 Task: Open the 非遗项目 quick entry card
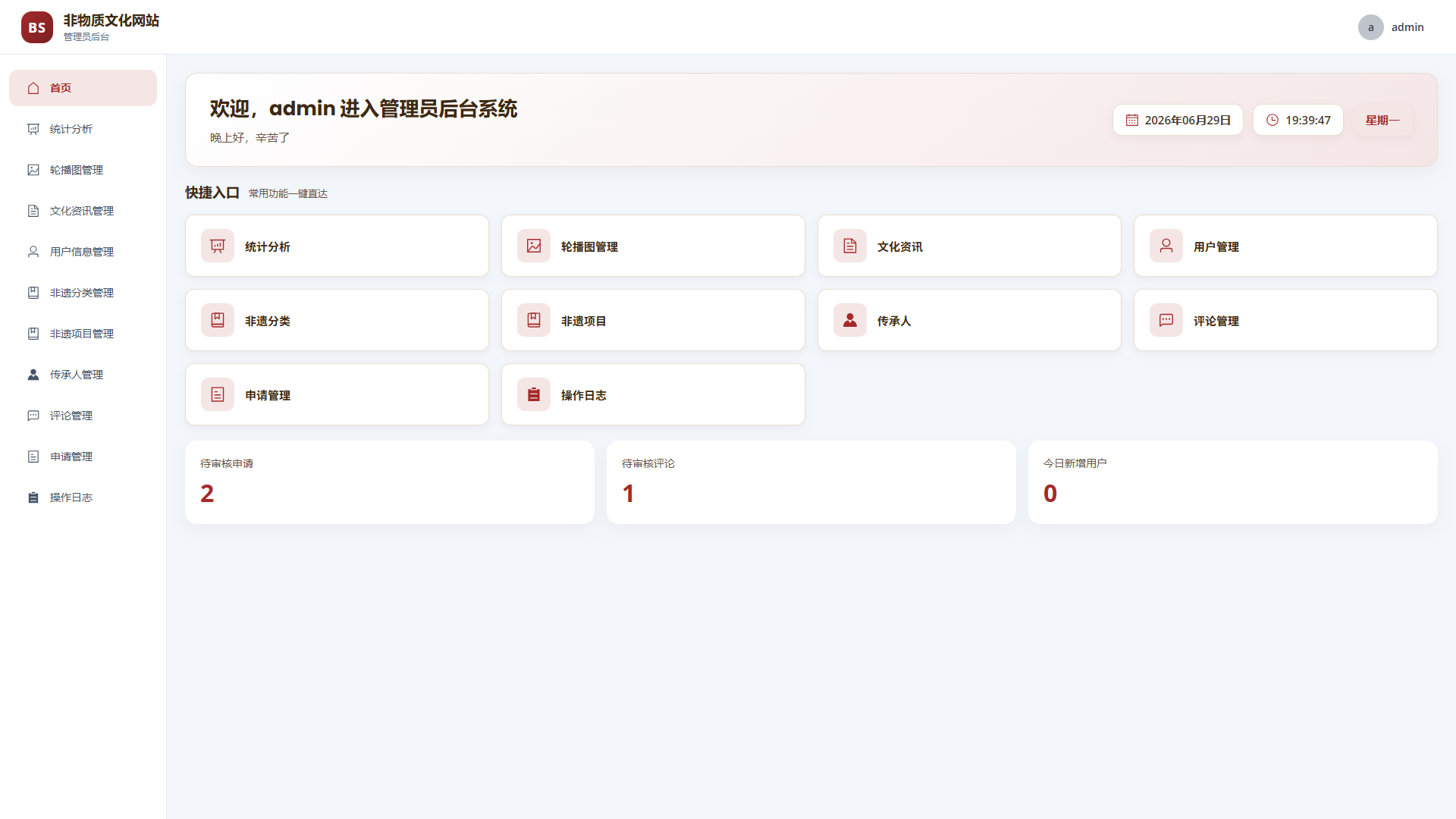click(x=653, y=320)
